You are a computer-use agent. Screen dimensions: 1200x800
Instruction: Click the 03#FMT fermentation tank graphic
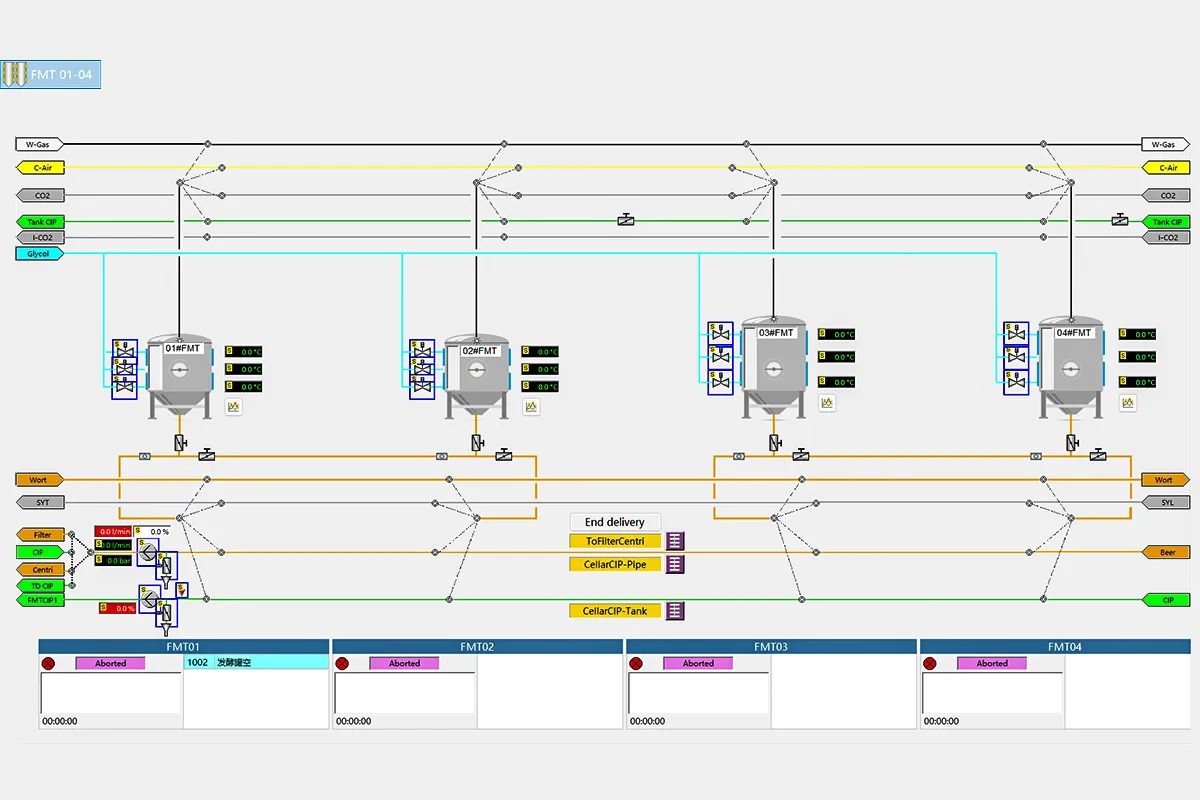tap(775, 368)
